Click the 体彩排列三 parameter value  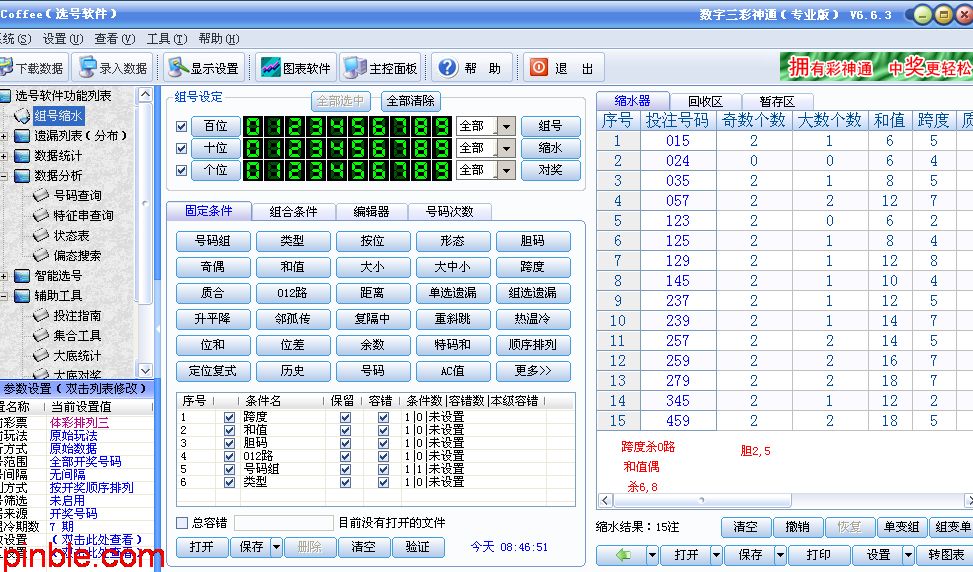click(79, 422)
